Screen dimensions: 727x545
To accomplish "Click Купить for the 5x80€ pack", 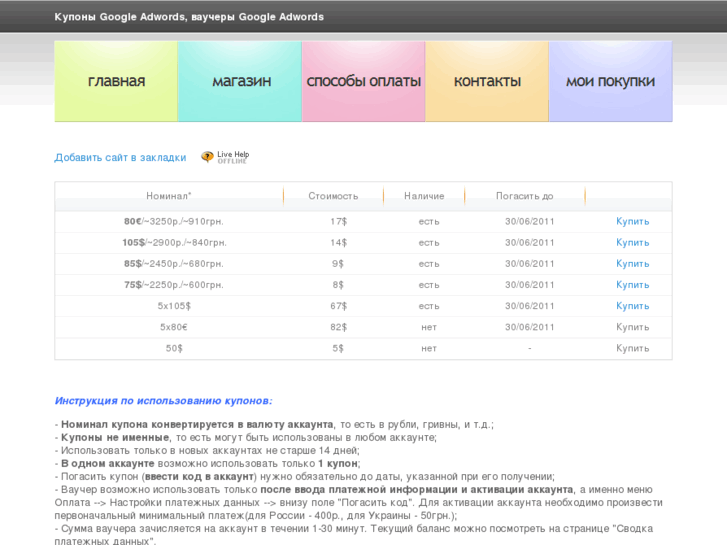I will 632,327.
